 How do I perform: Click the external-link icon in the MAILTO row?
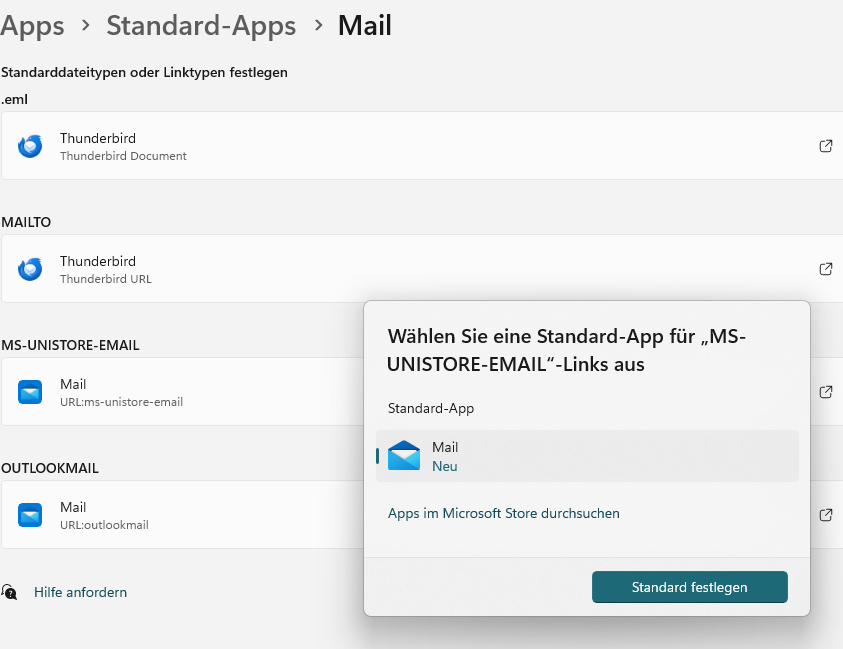[826, 269]
